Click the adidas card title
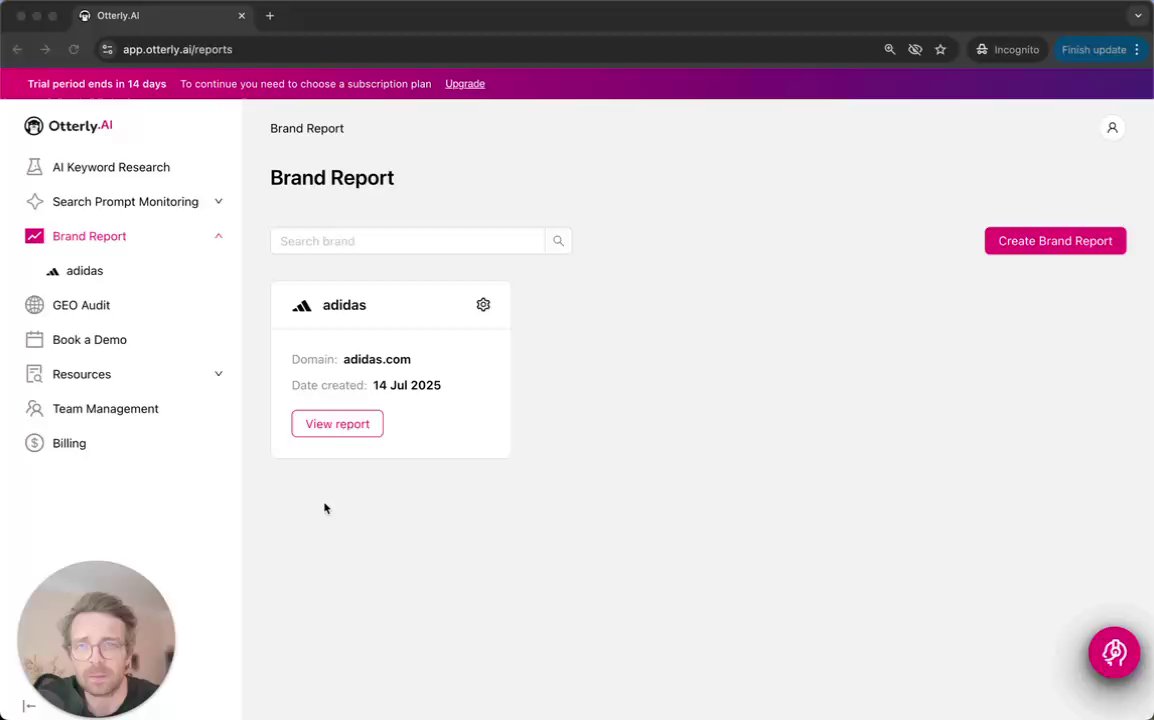1154x720 pixels. (344, 305)
